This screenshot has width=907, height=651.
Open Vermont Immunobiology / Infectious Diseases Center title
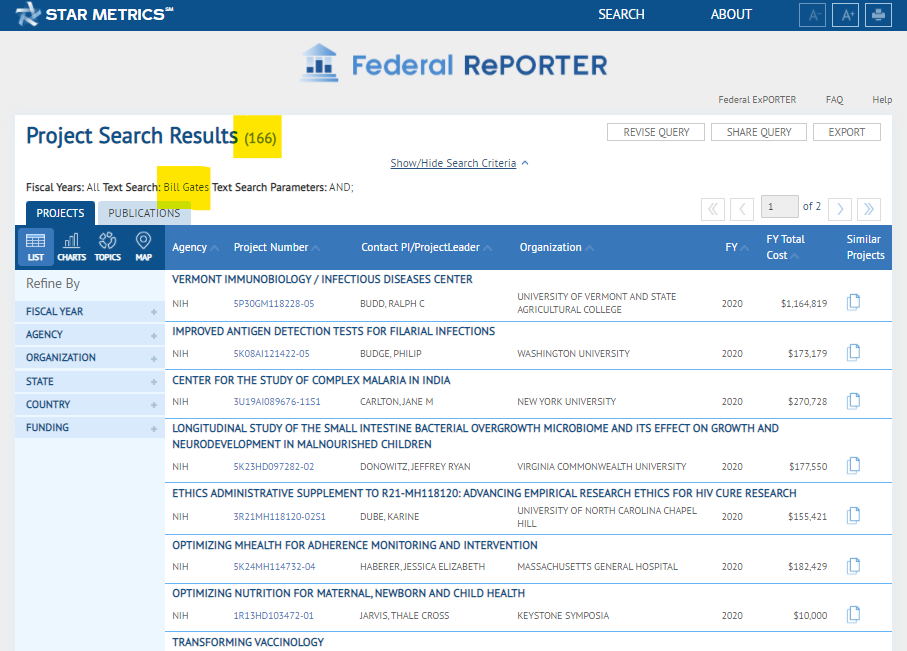(322, 279)
